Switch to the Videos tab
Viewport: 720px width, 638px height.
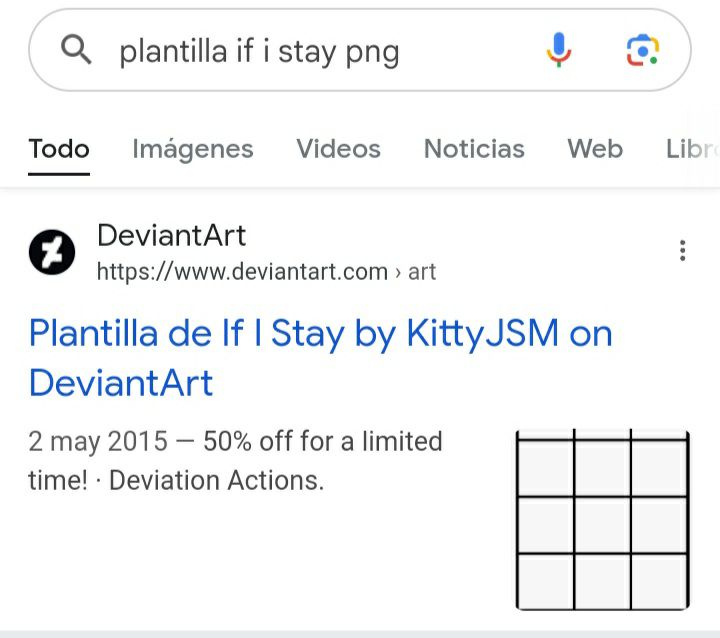tap(338, 149)
